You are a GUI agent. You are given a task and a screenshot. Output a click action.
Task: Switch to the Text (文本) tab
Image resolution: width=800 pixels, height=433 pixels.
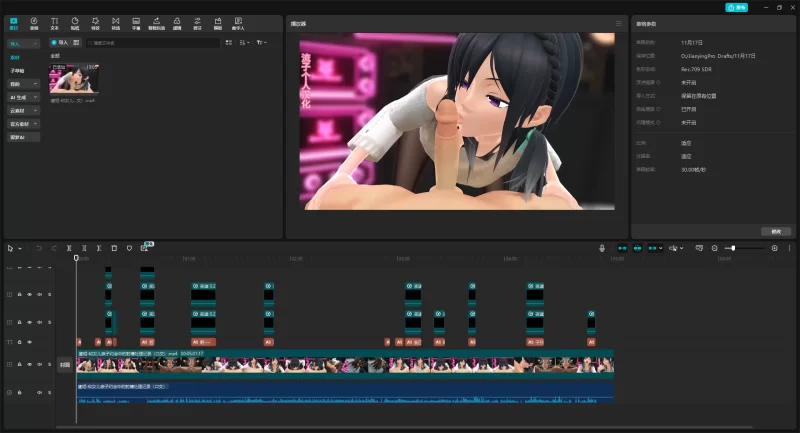(x=54, y=22)
